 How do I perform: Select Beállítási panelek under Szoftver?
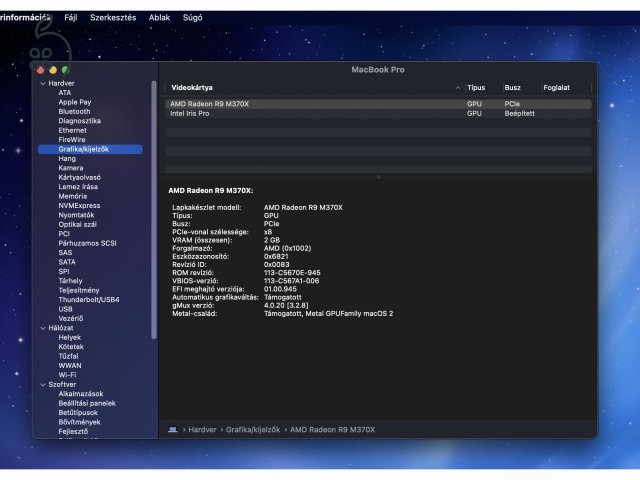point(87,403)
